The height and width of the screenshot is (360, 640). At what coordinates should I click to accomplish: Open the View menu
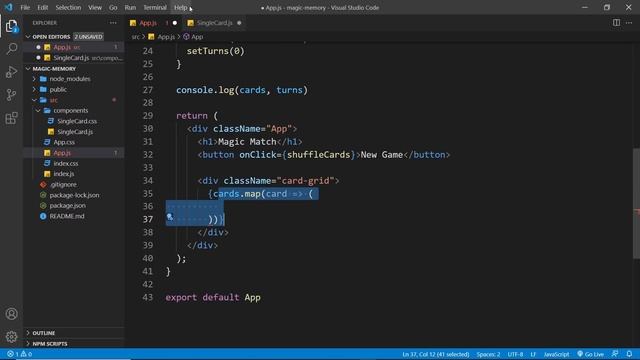(x=95, y=7)
